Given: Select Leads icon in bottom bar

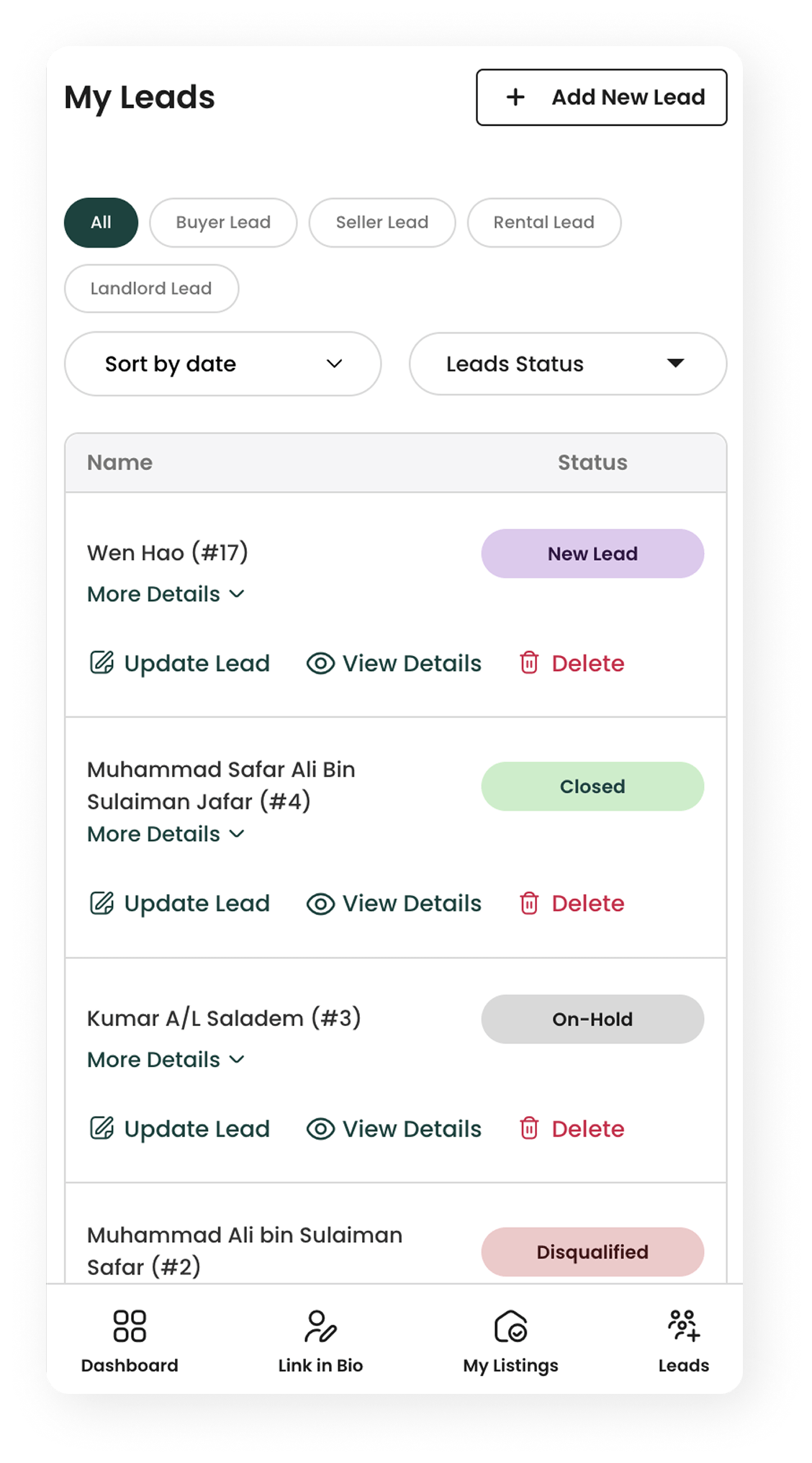Looking at the screenshot, I should point(683,1325).
